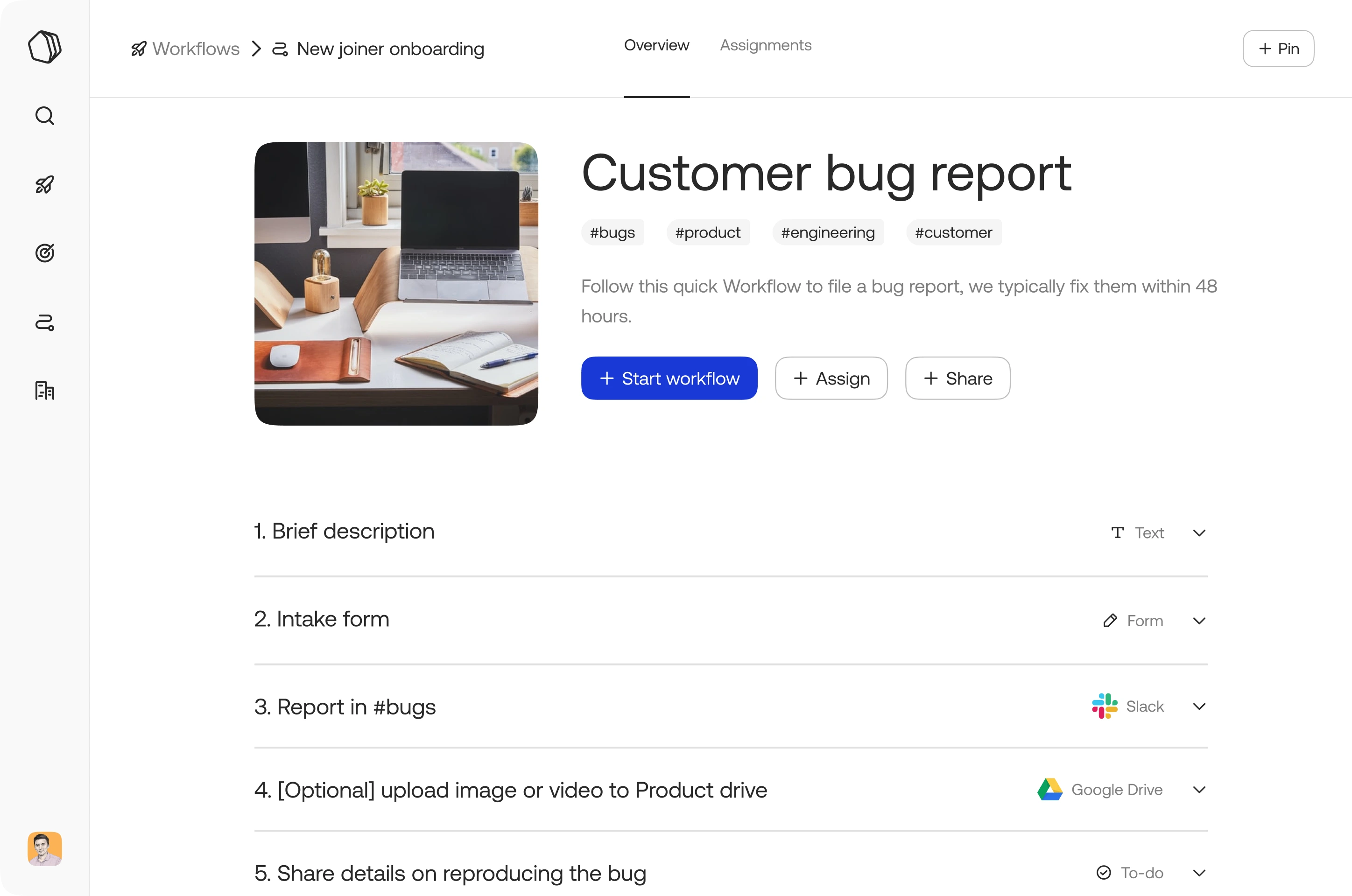1352x896 pixels.
Task: Click the To-do check icon on step 5
Action: coord(1104,873)
